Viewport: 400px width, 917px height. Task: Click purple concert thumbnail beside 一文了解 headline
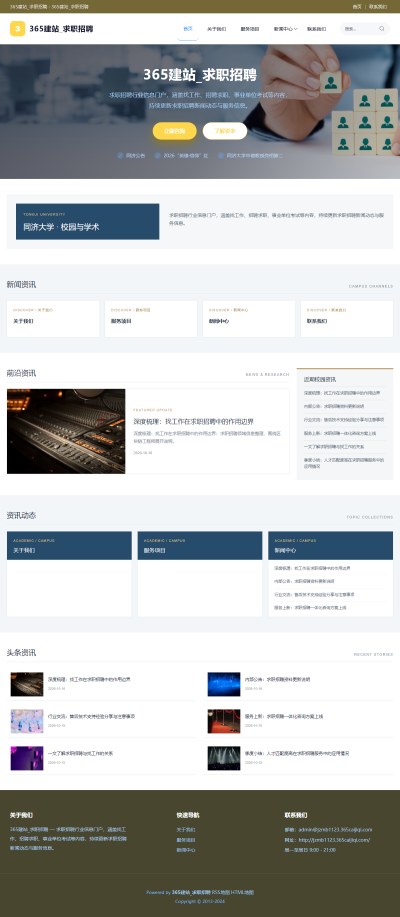27,758
